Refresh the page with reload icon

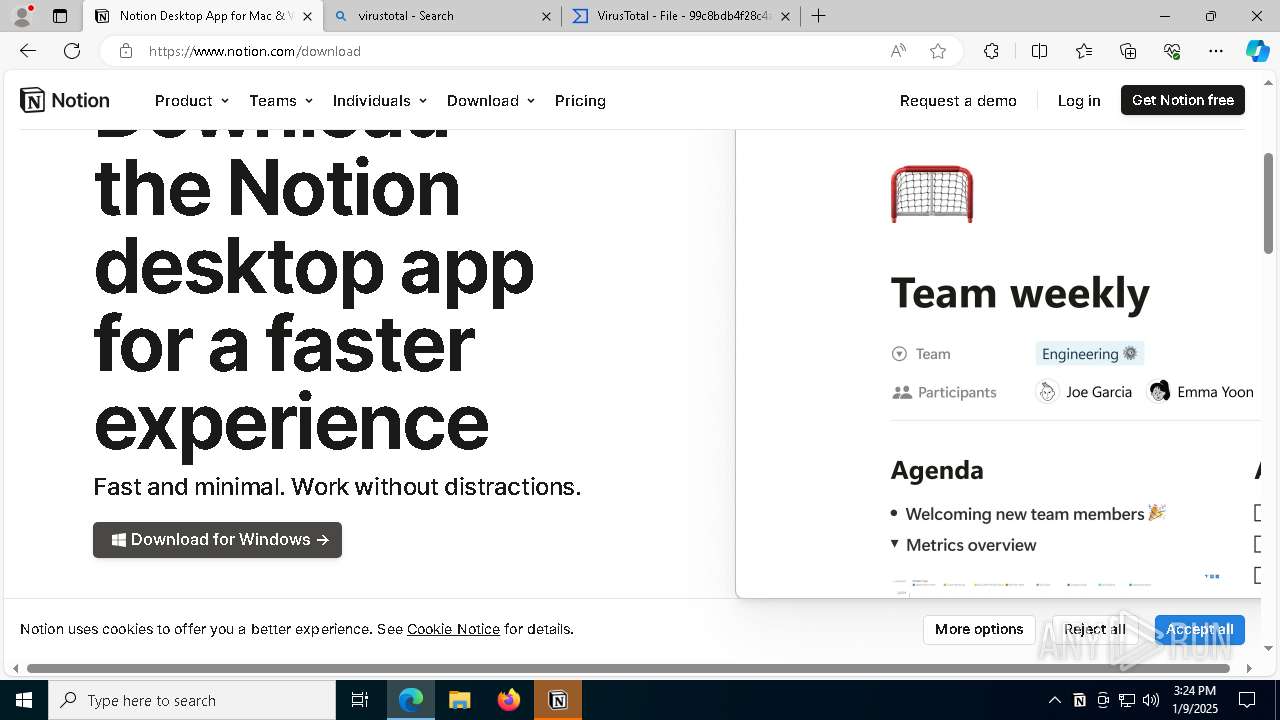(x=72, y=51)
